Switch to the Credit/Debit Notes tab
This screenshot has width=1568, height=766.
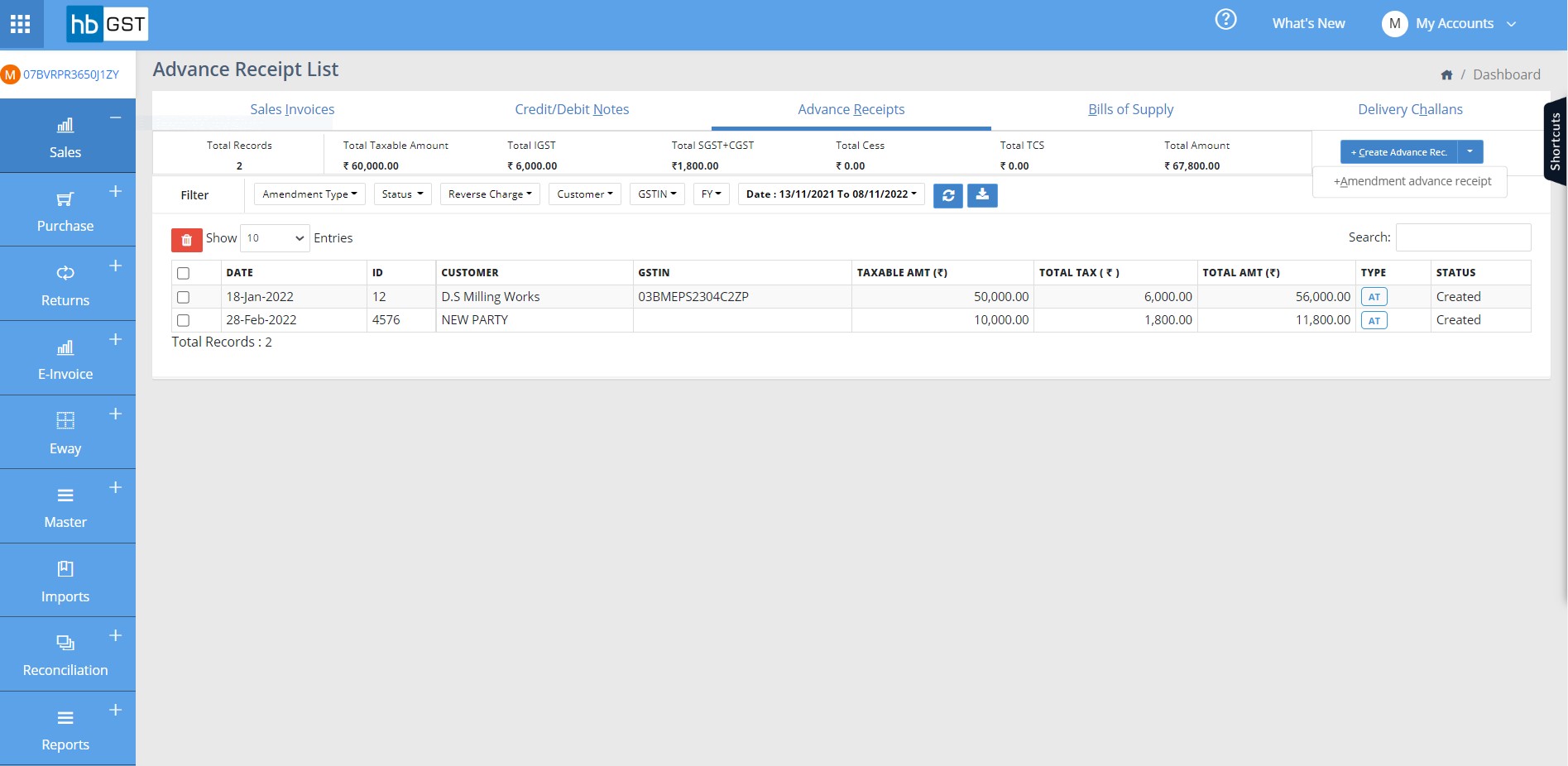click(x=572, y=109)
